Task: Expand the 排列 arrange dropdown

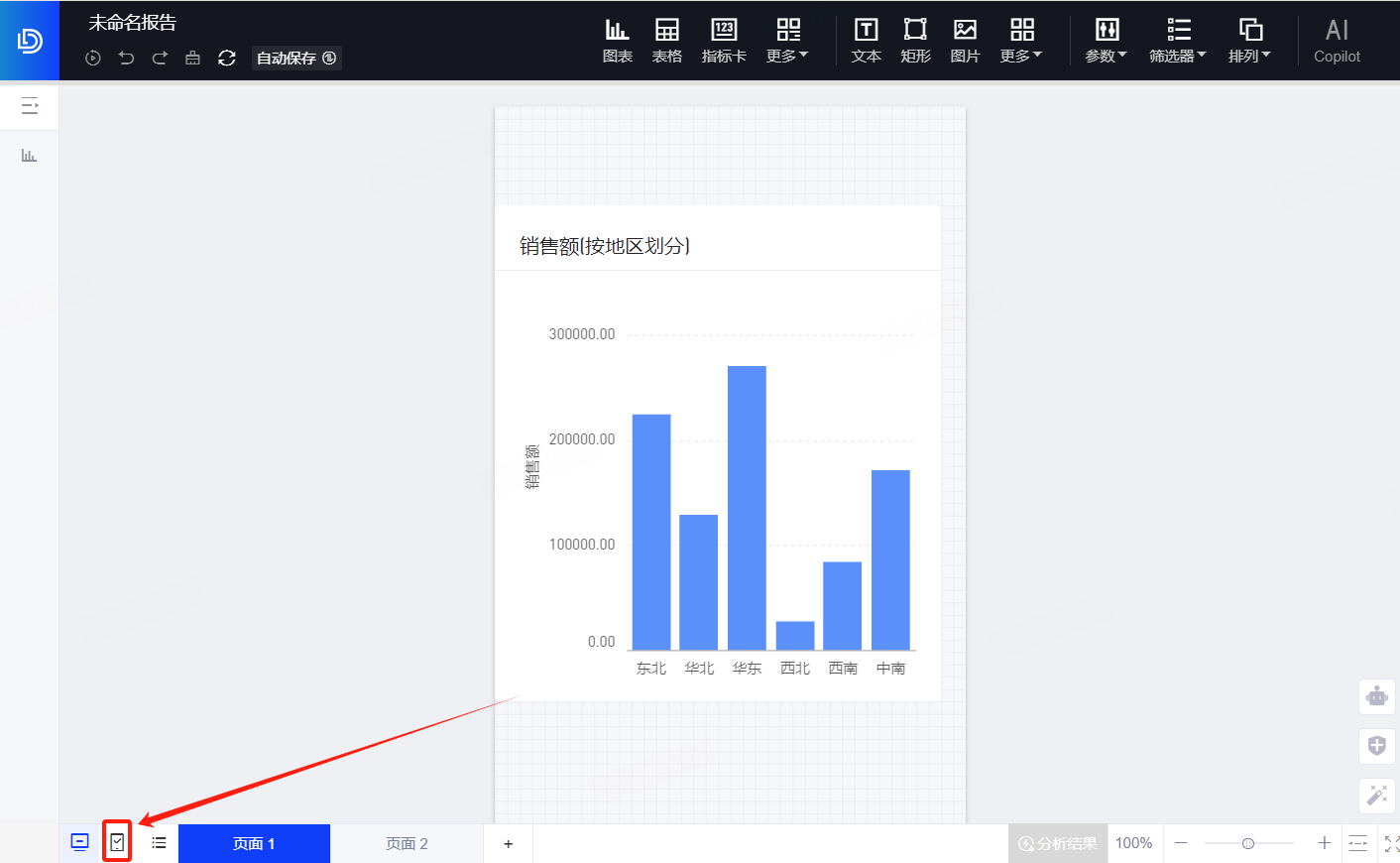Action: (1249, 41)
